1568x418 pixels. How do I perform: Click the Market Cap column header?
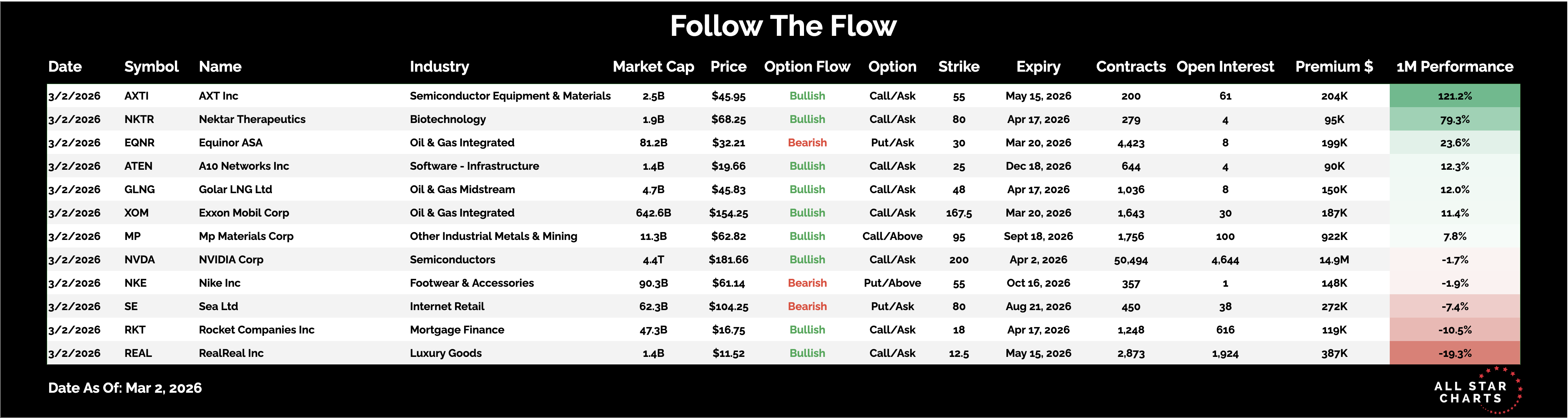[x=653, y=67]
